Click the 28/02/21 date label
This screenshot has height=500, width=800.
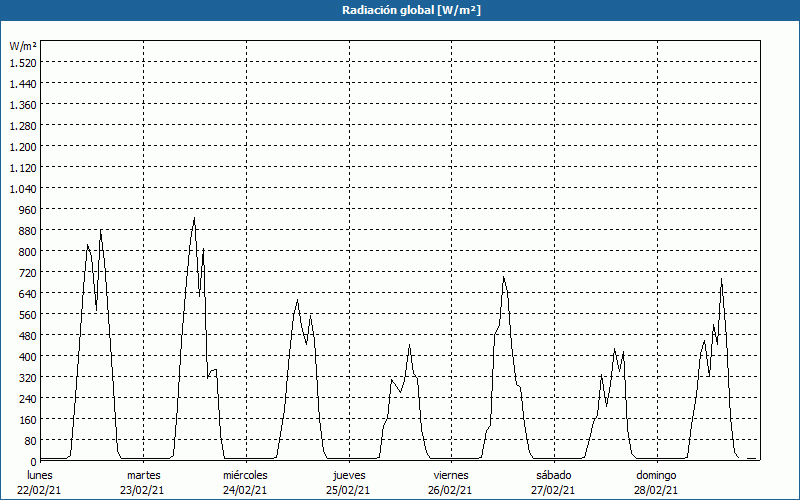coord(656,490)
